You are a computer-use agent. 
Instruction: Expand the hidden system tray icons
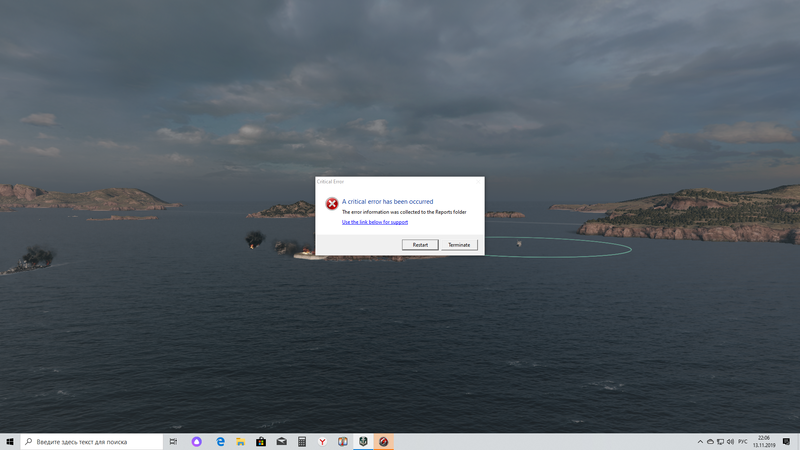point(700,442)
